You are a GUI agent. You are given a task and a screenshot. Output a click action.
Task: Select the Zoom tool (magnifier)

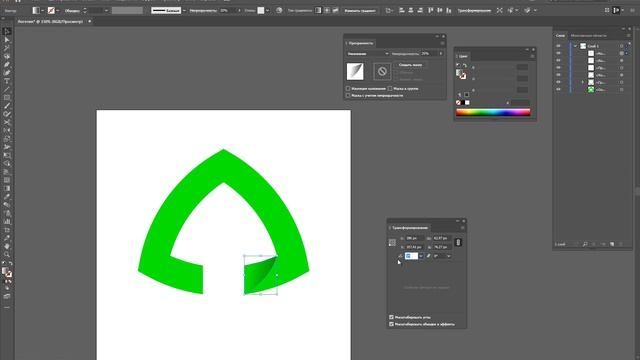pos(7,255)
